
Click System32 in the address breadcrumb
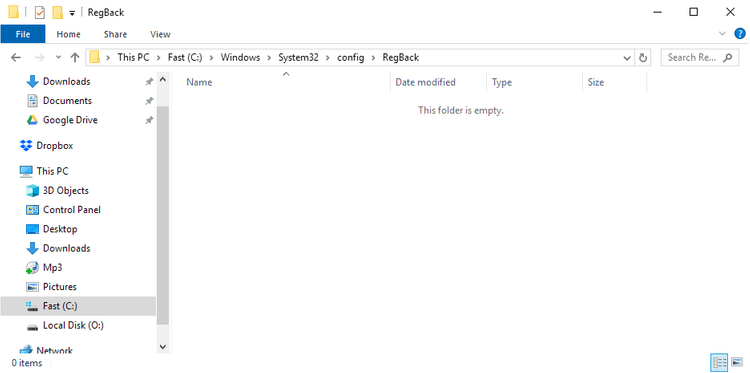[298, 57]
